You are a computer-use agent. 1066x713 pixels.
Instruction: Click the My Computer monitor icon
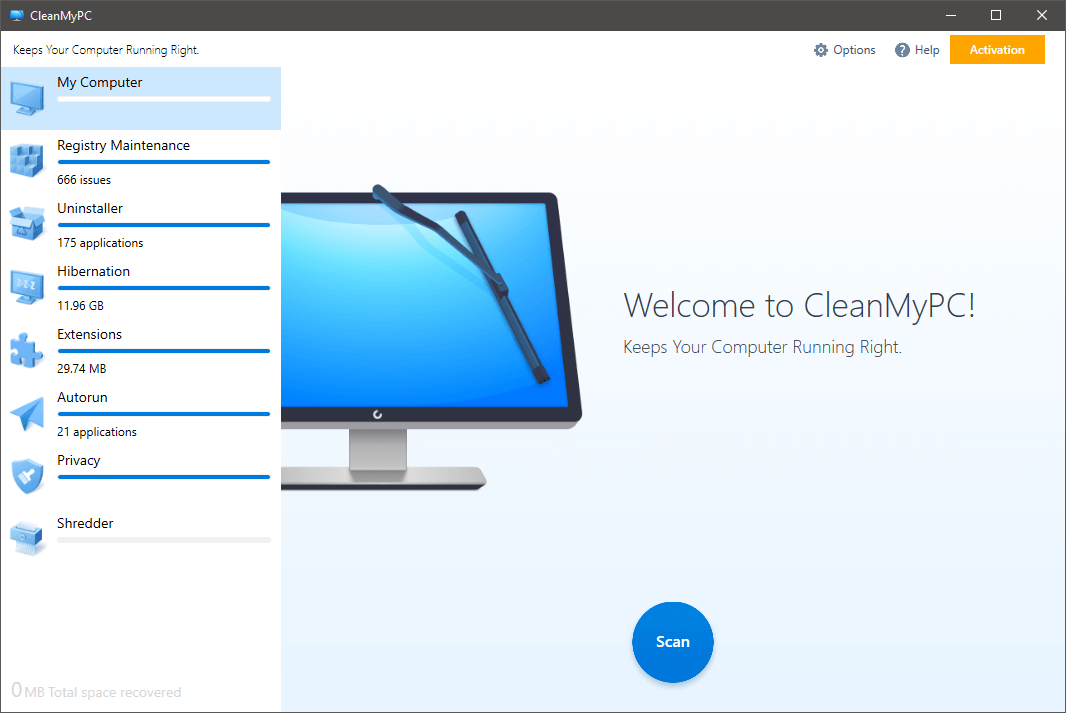pyautogui.click(x=27, y=98)
